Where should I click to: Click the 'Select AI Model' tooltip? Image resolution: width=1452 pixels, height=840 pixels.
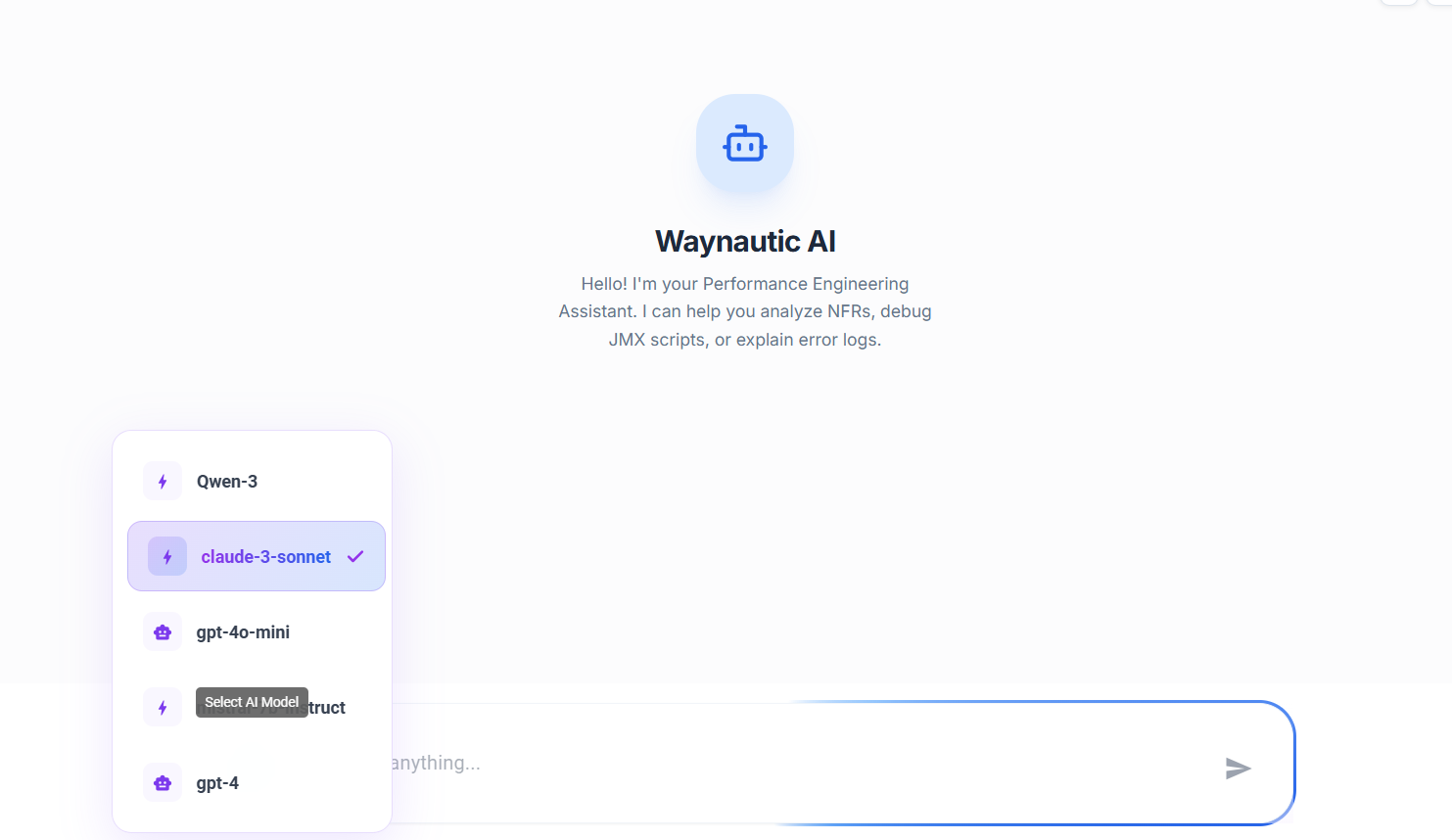tap(252, 702)
